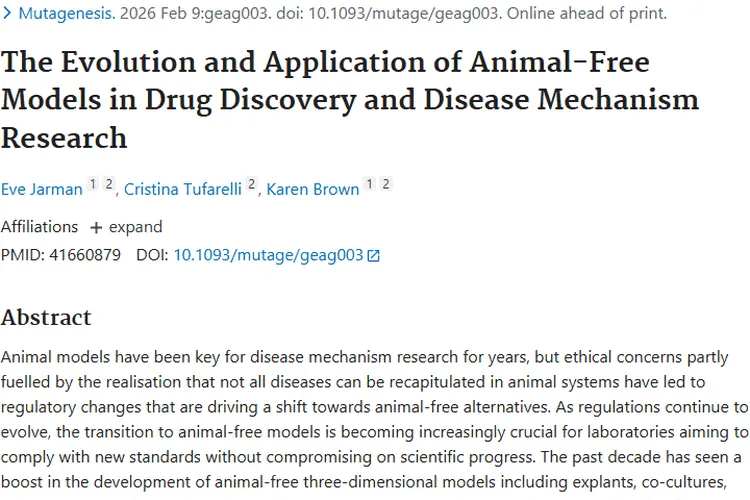The width and height of the screenshot is (750, 500).
Task: Click affiliation superscript 1 beside Eve Jarman
Action: pos(92,185)
